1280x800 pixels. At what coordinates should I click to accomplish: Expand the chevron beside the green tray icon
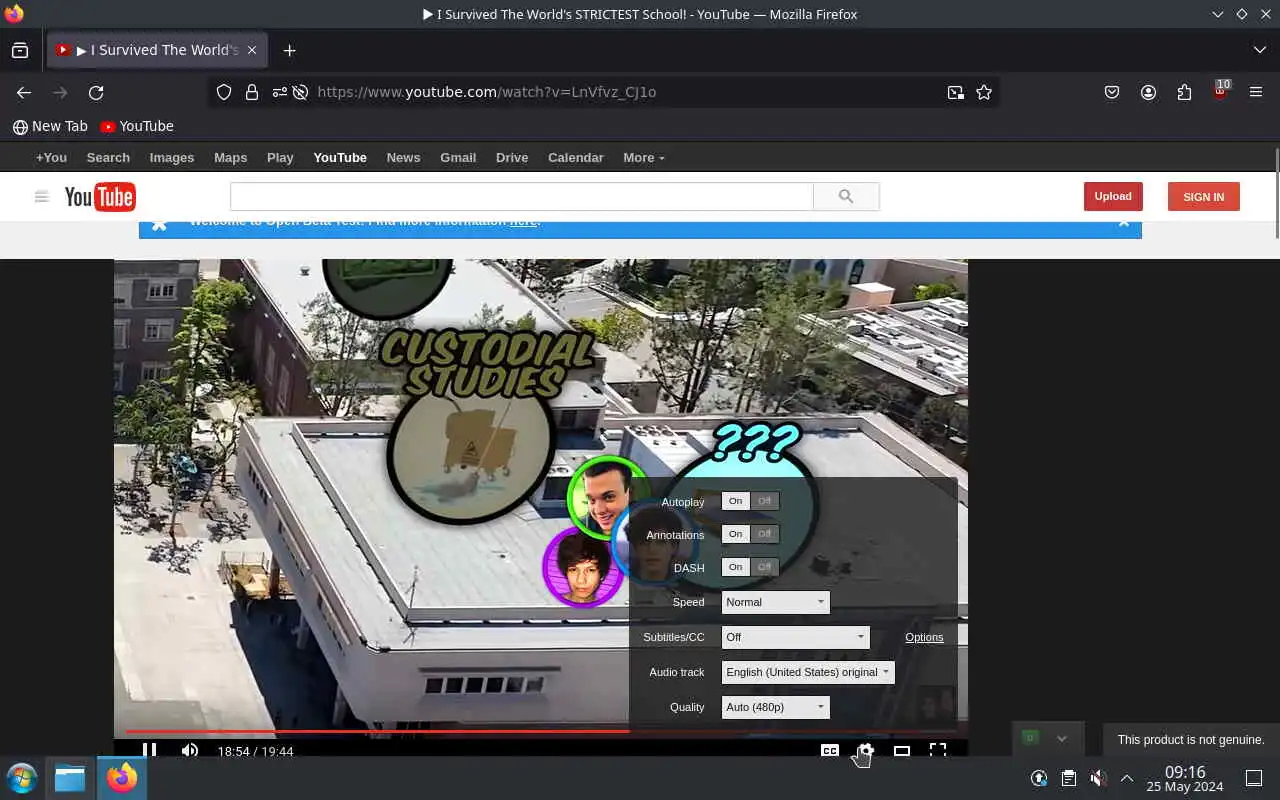(1062, 738)
